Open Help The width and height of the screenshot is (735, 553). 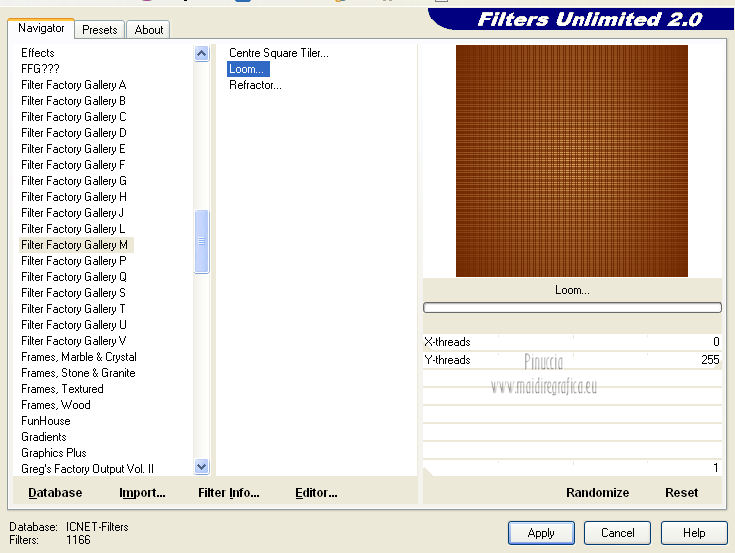click(694, 533)
